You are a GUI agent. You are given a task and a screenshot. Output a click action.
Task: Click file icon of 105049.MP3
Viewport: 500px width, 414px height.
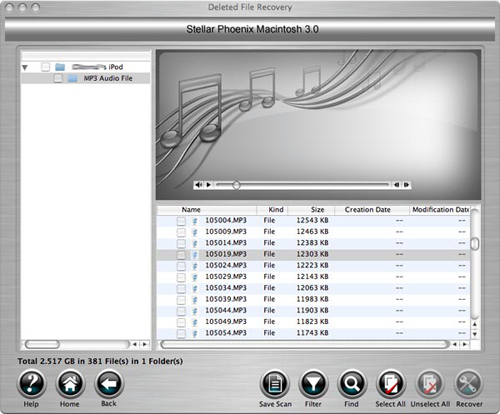195,322
